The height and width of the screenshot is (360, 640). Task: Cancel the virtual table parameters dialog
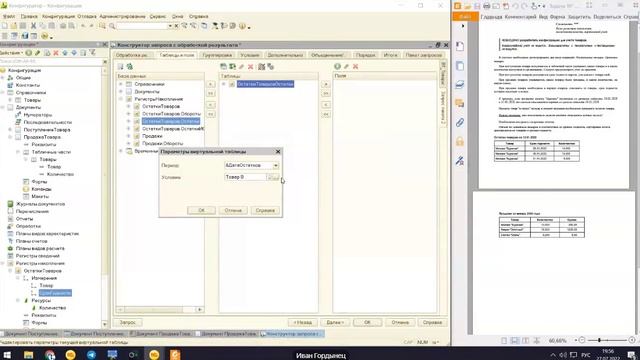(x=233, y=210)
